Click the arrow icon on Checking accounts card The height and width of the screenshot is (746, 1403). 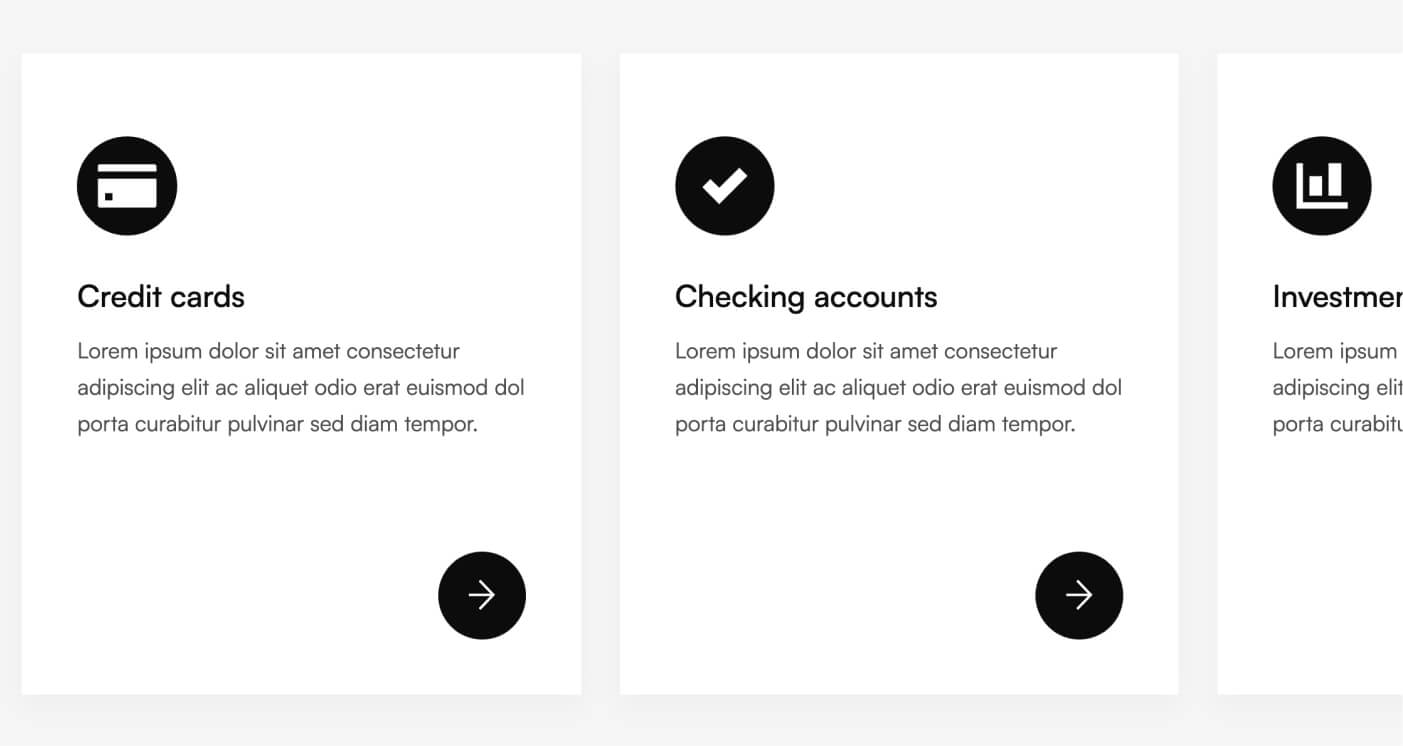(x=1079, y=595)
